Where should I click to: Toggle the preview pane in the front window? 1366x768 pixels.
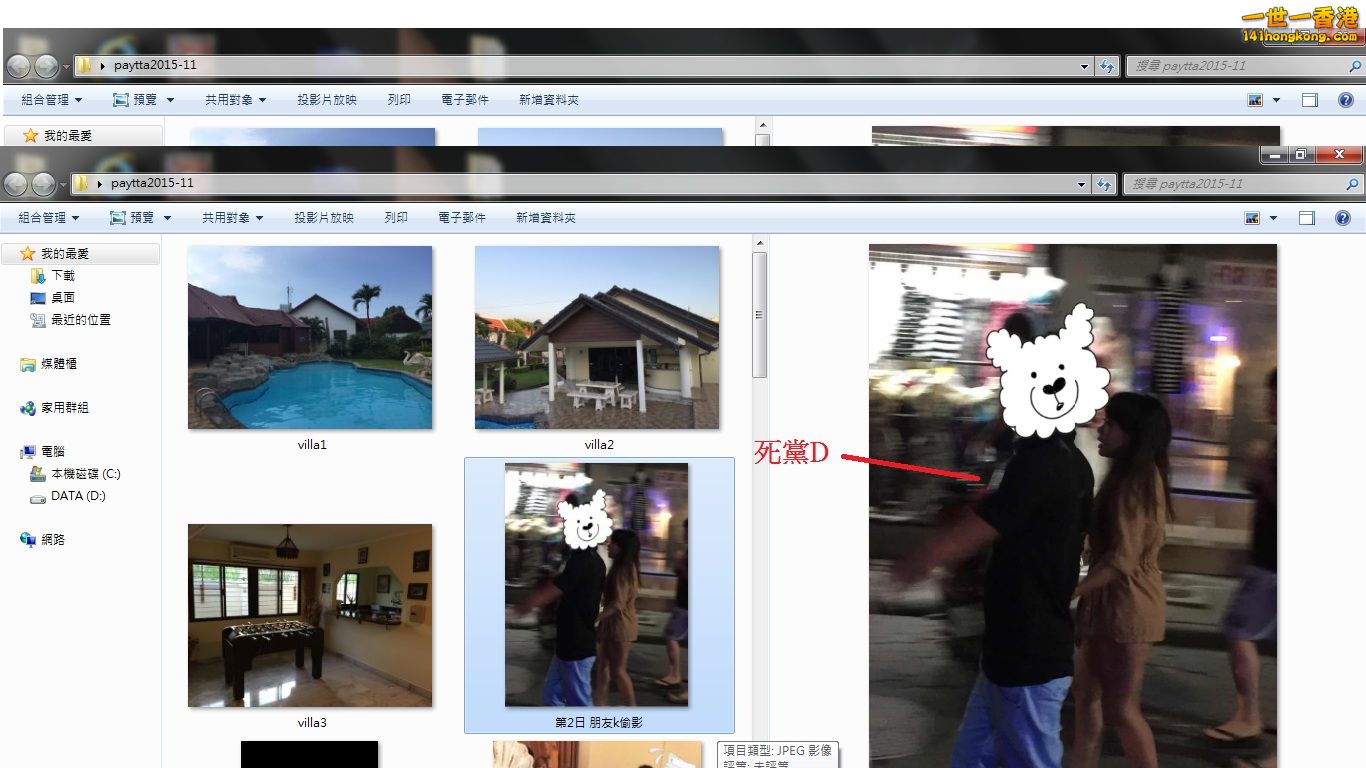pos(1307,218)
